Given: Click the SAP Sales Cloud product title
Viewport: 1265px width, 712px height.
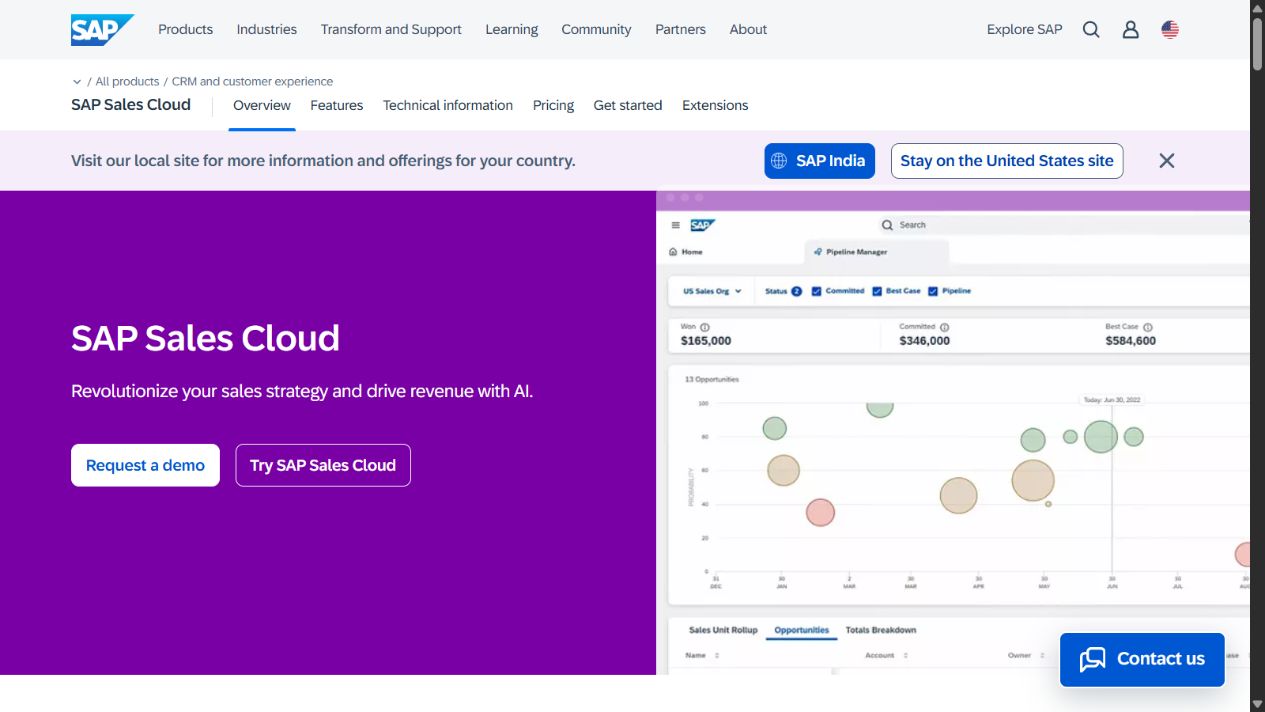Looking at the screenshot, I should click(x=131, y=105).
